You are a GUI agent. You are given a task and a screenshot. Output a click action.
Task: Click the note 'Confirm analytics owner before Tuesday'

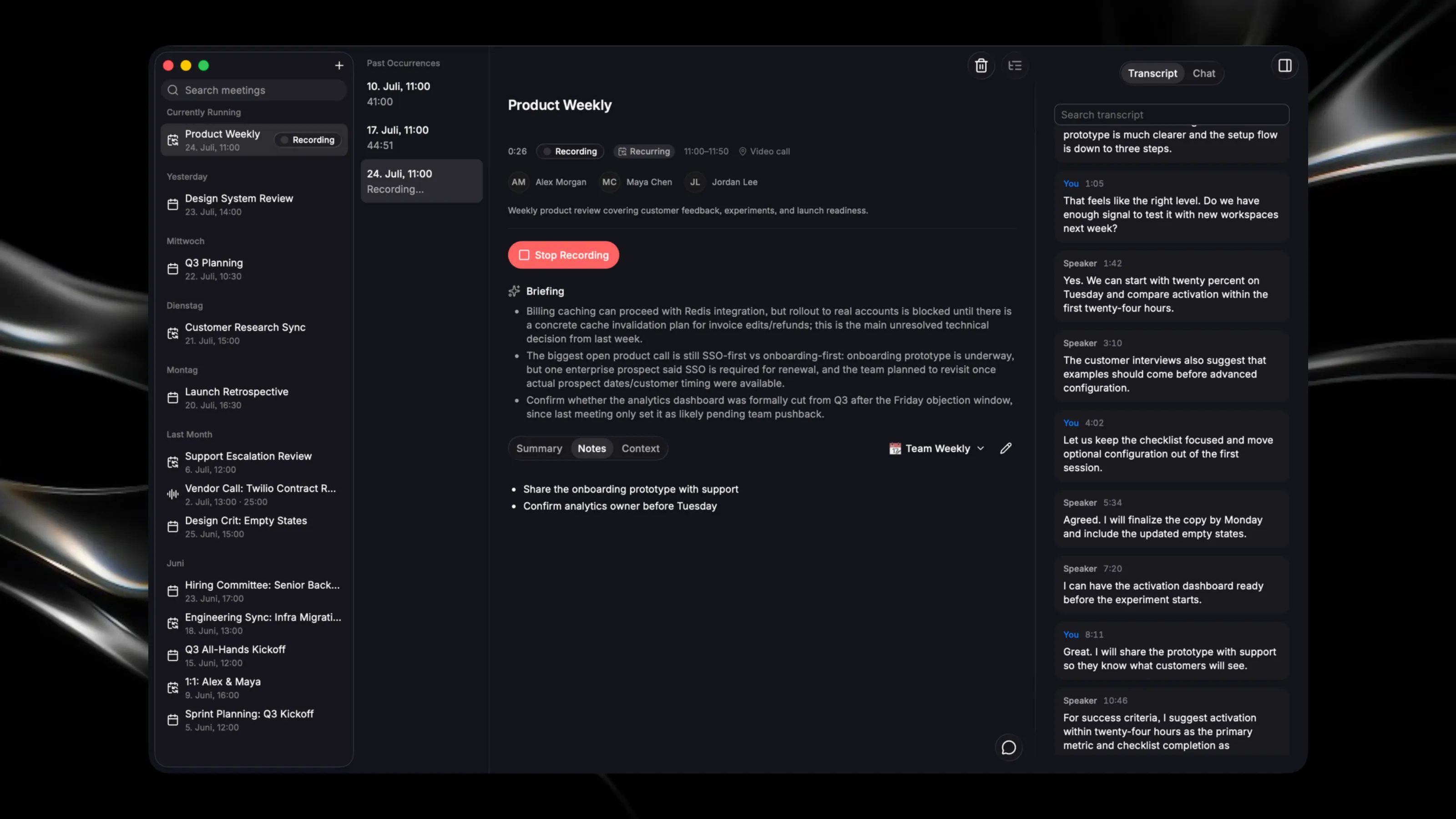(x=620, y=506)
